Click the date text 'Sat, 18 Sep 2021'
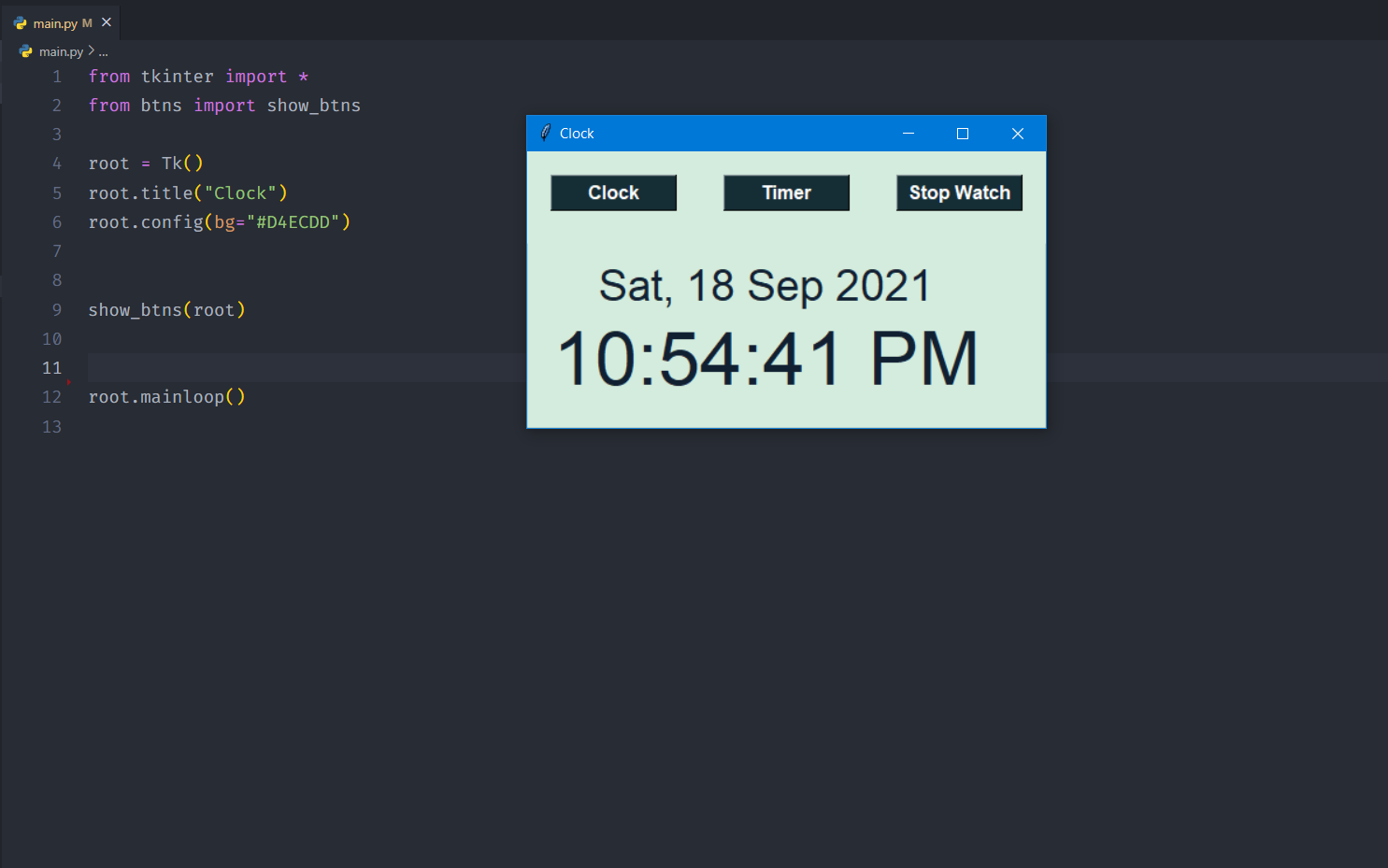The image size is (1388, 868). 764,285
